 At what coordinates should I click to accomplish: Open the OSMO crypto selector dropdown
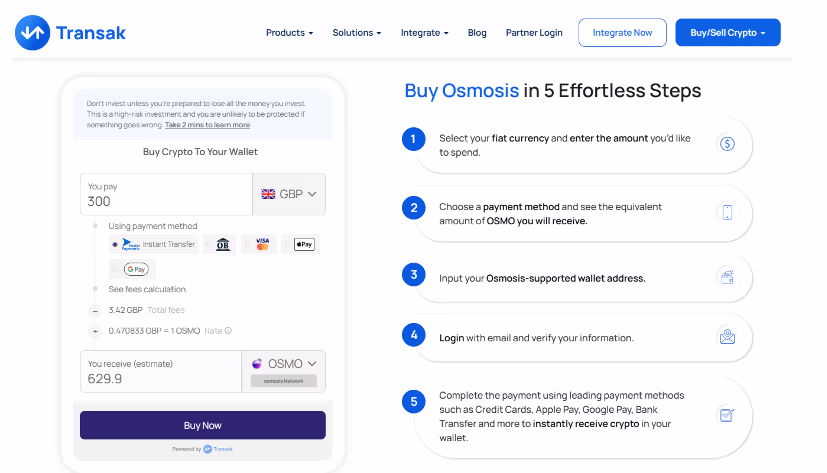284,364
